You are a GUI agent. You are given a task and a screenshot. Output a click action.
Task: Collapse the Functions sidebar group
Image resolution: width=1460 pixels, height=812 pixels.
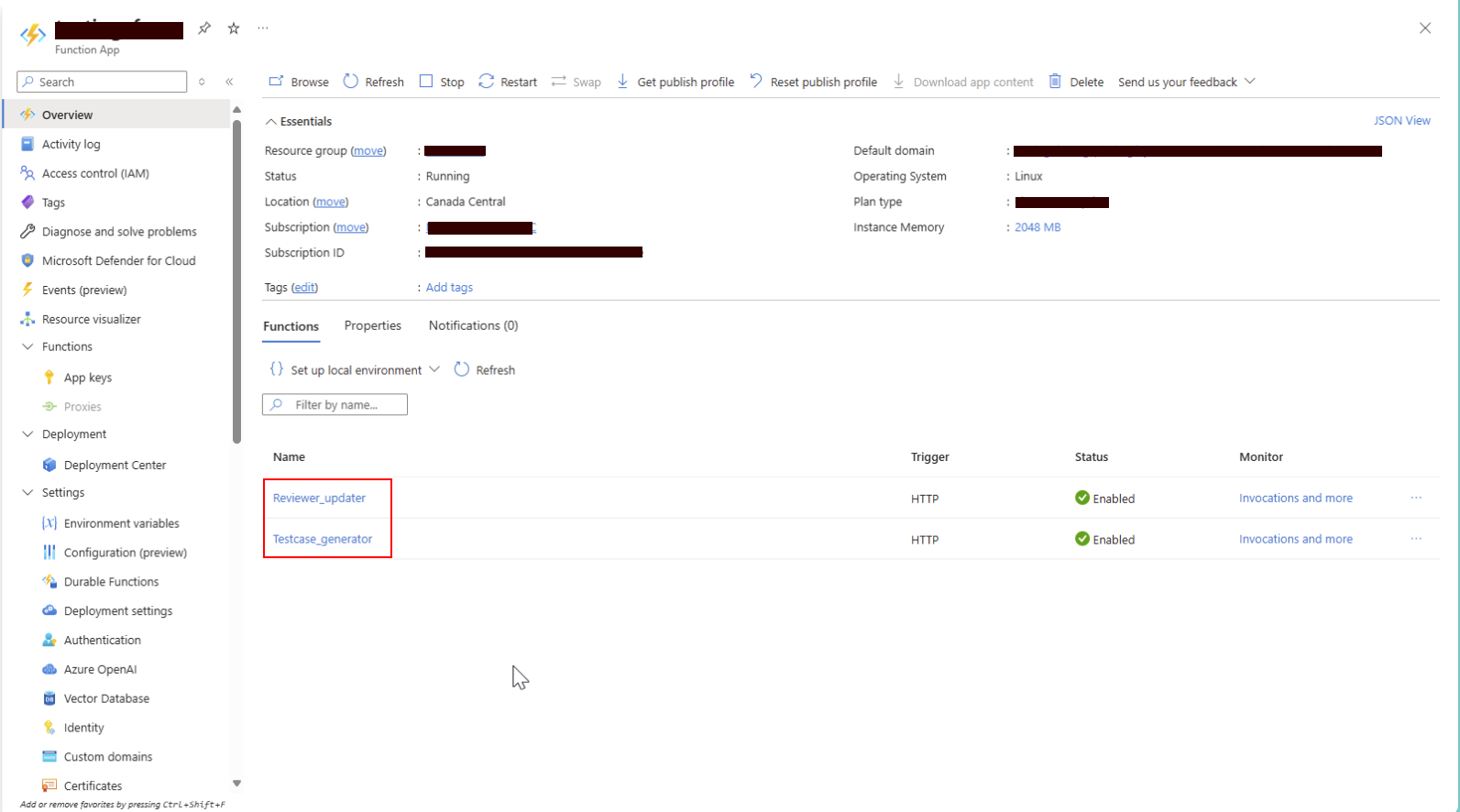coord(27,346)
